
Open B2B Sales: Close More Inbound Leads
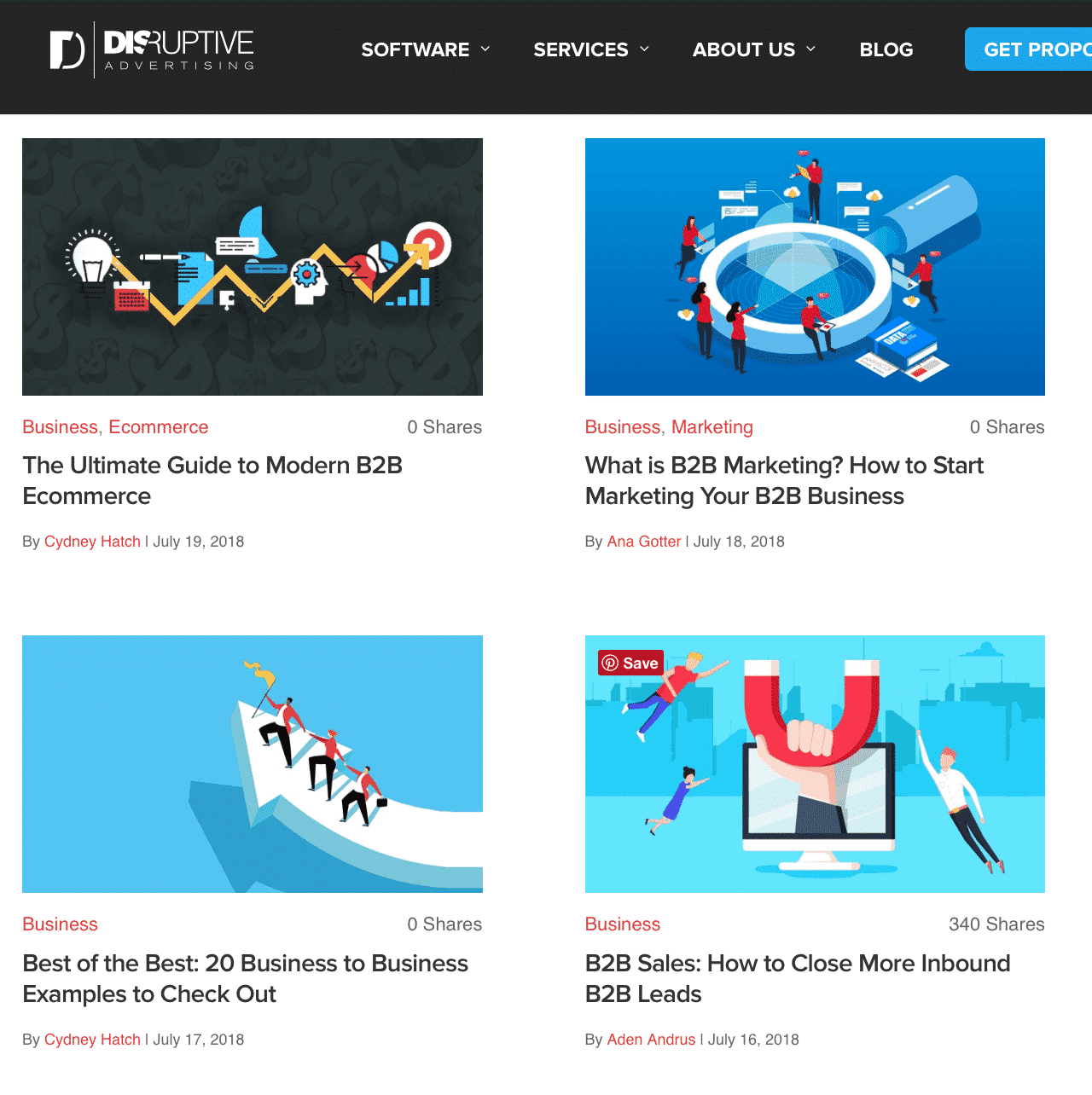pyautogui.click(x=798, y=979)
